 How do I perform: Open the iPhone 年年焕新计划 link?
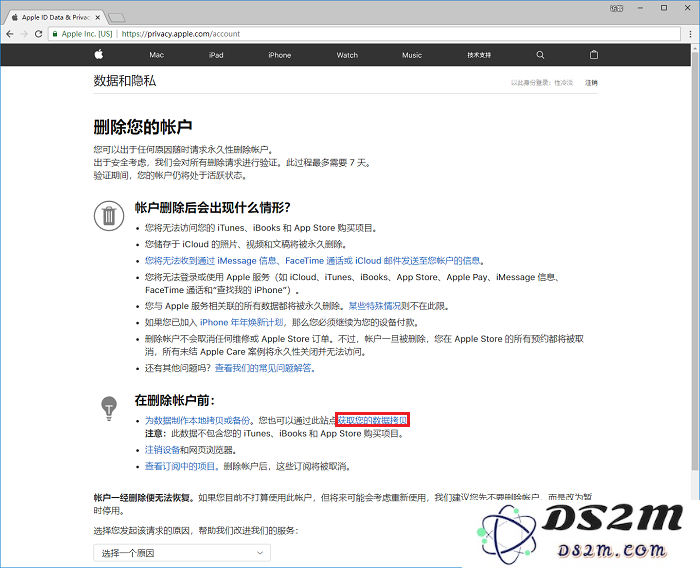point(242,322)
